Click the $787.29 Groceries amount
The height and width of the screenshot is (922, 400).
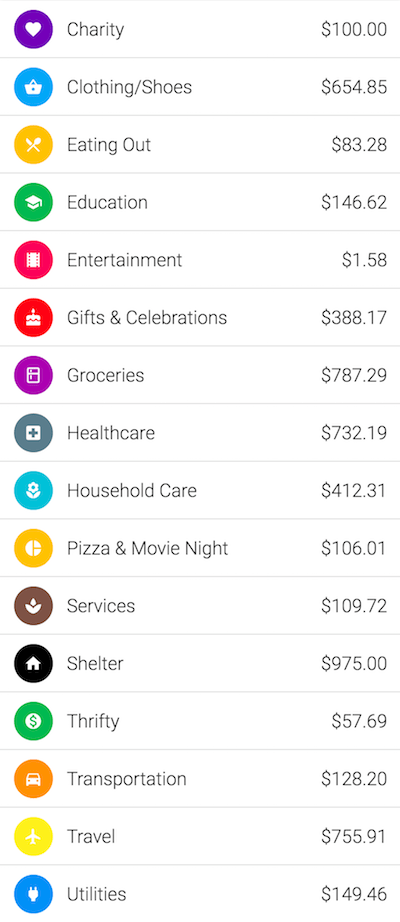[x=354, y=375]
